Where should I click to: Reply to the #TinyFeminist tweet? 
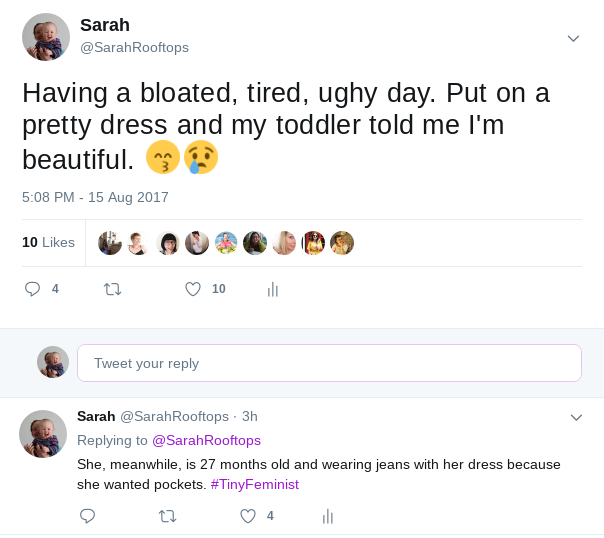pyautogui.click(x=87, y=516)
